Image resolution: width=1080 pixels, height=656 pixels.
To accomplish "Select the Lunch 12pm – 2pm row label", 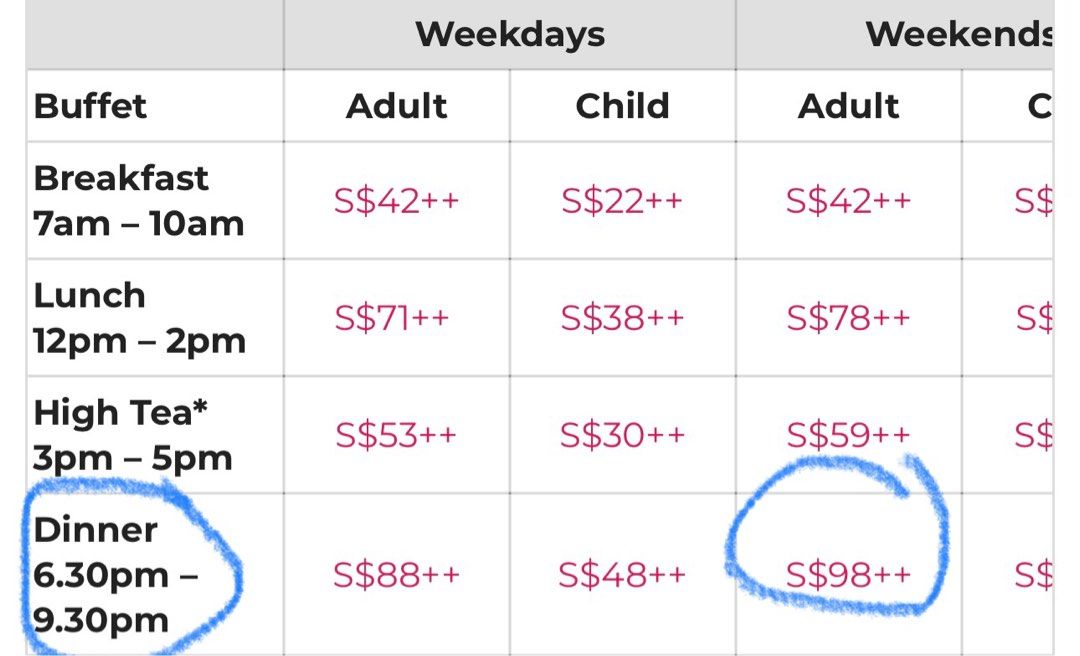I will [x=139, y=318].
